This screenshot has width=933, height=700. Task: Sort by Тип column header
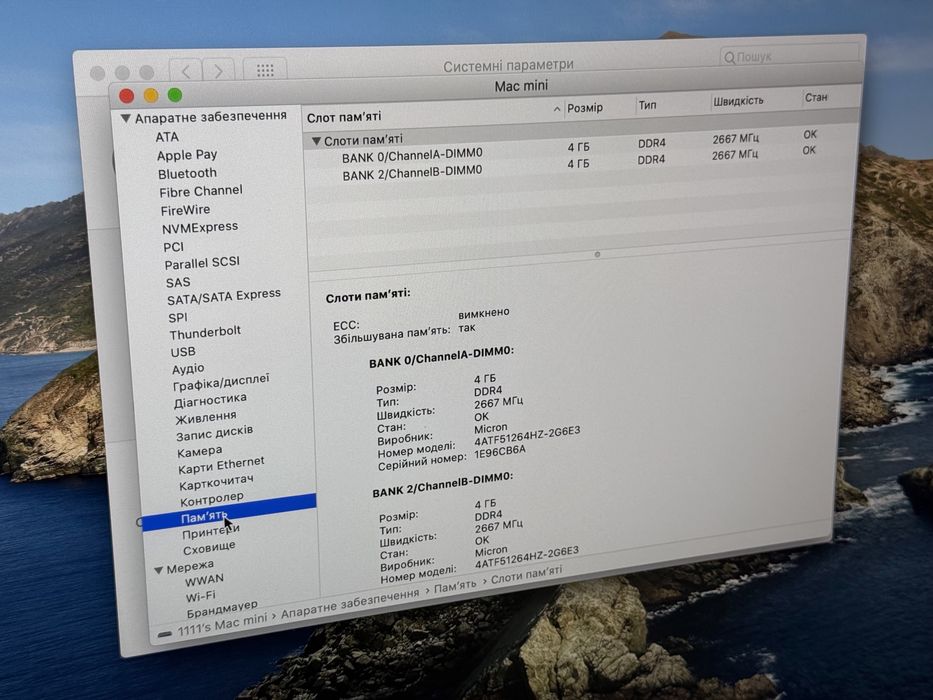[x=647, y=105]
